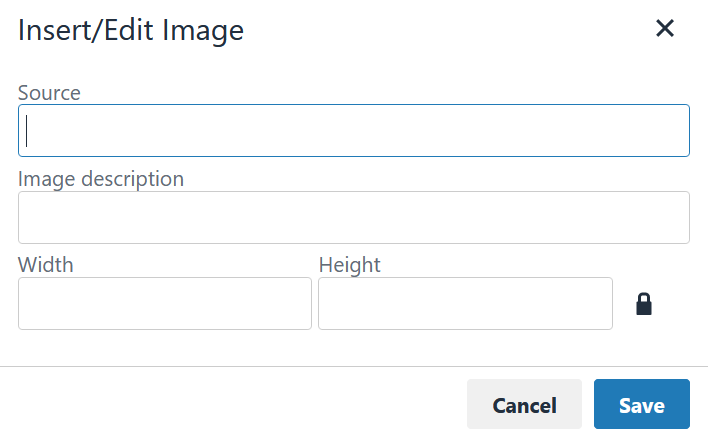
Task: Unlock aspect ratio using the padlock
Action: (x=644, y=304)
